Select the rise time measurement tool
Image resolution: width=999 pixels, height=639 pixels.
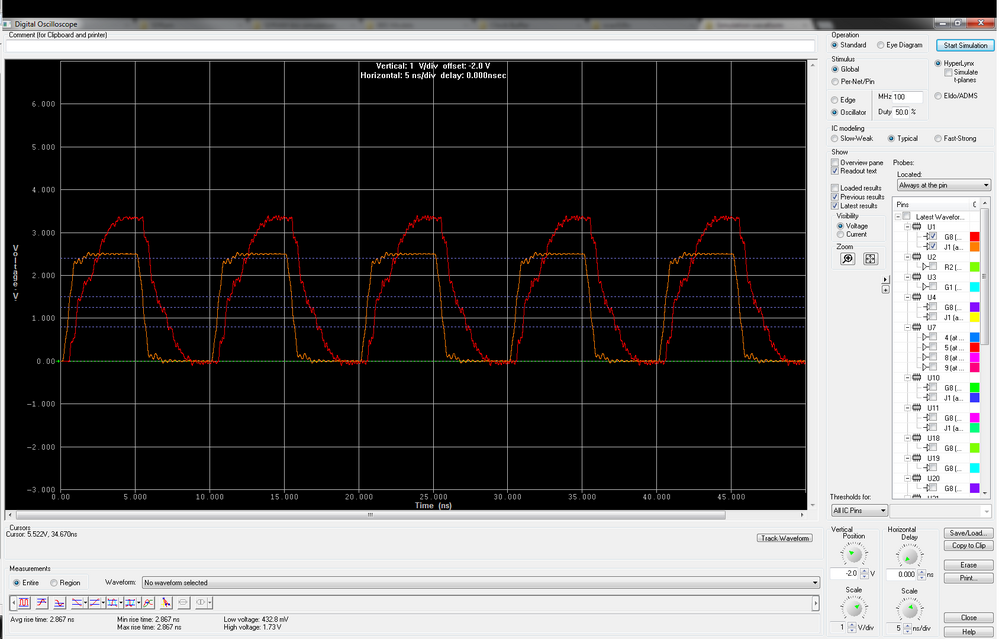click(x=42, y=602)
